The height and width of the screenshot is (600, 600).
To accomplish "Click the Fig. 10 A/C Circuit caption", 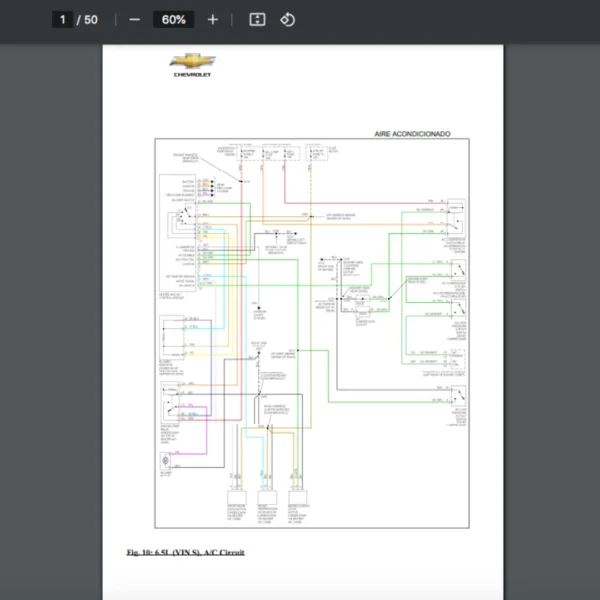I will (x=185, y=552).
